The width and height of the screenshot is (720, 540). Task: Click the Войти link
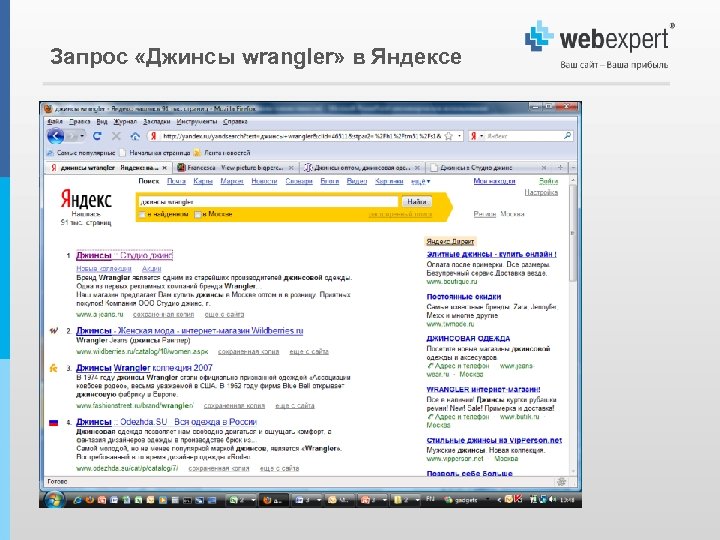[548, 181]
